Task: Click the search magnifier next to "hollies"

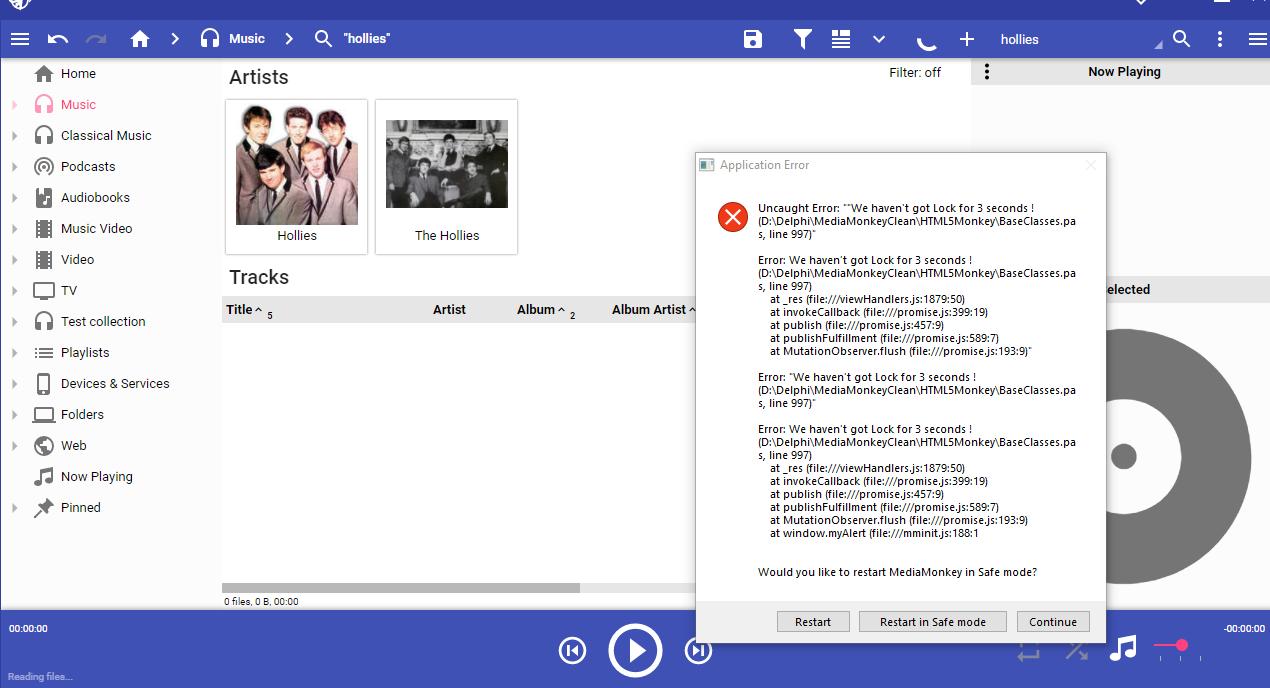Action: click(x=1181, y=39)
